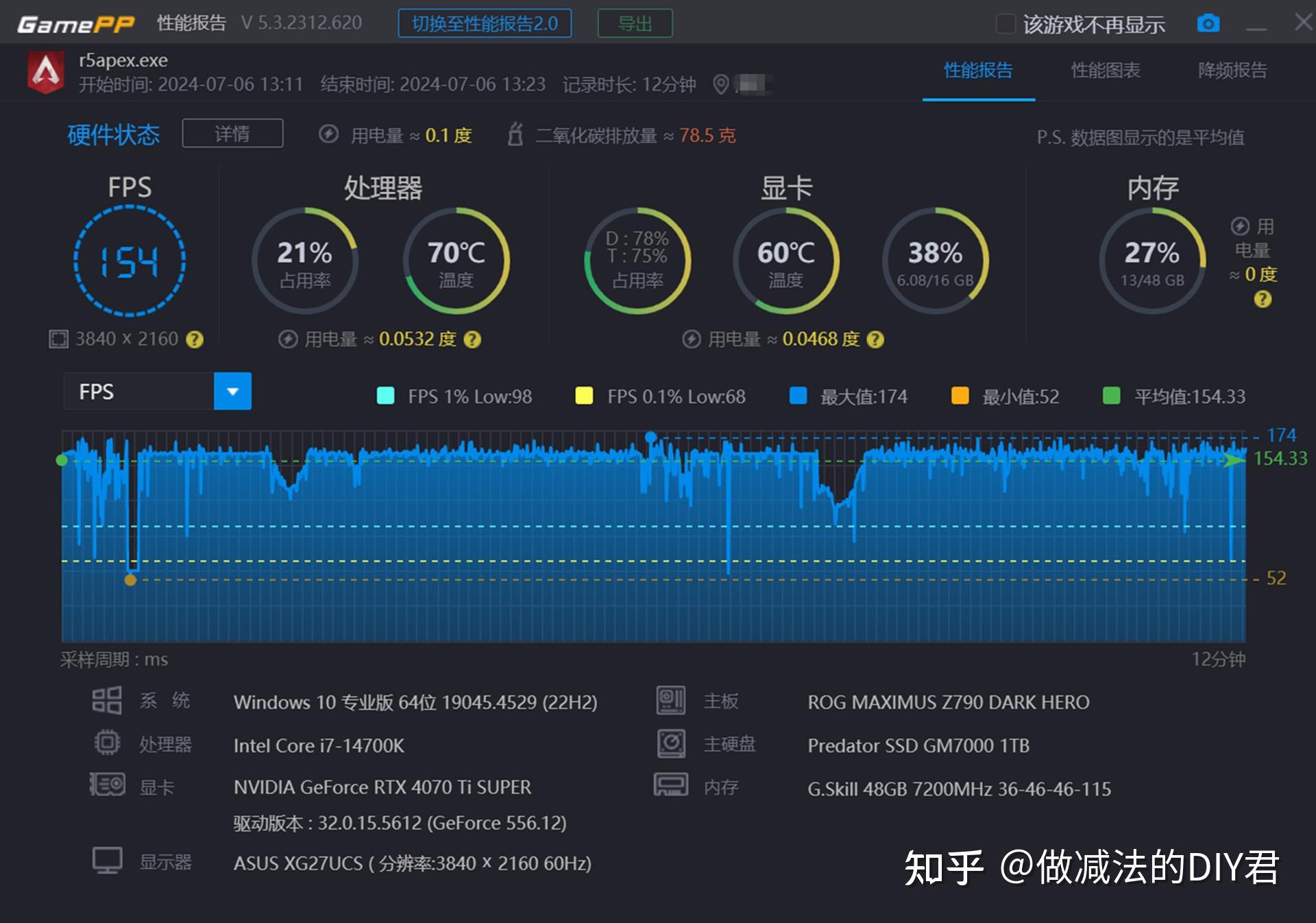Click the 切换至性能报告2.0 button
This screenshot has width=1316, height=923.
pyautogui.click(x=485, y=24)
